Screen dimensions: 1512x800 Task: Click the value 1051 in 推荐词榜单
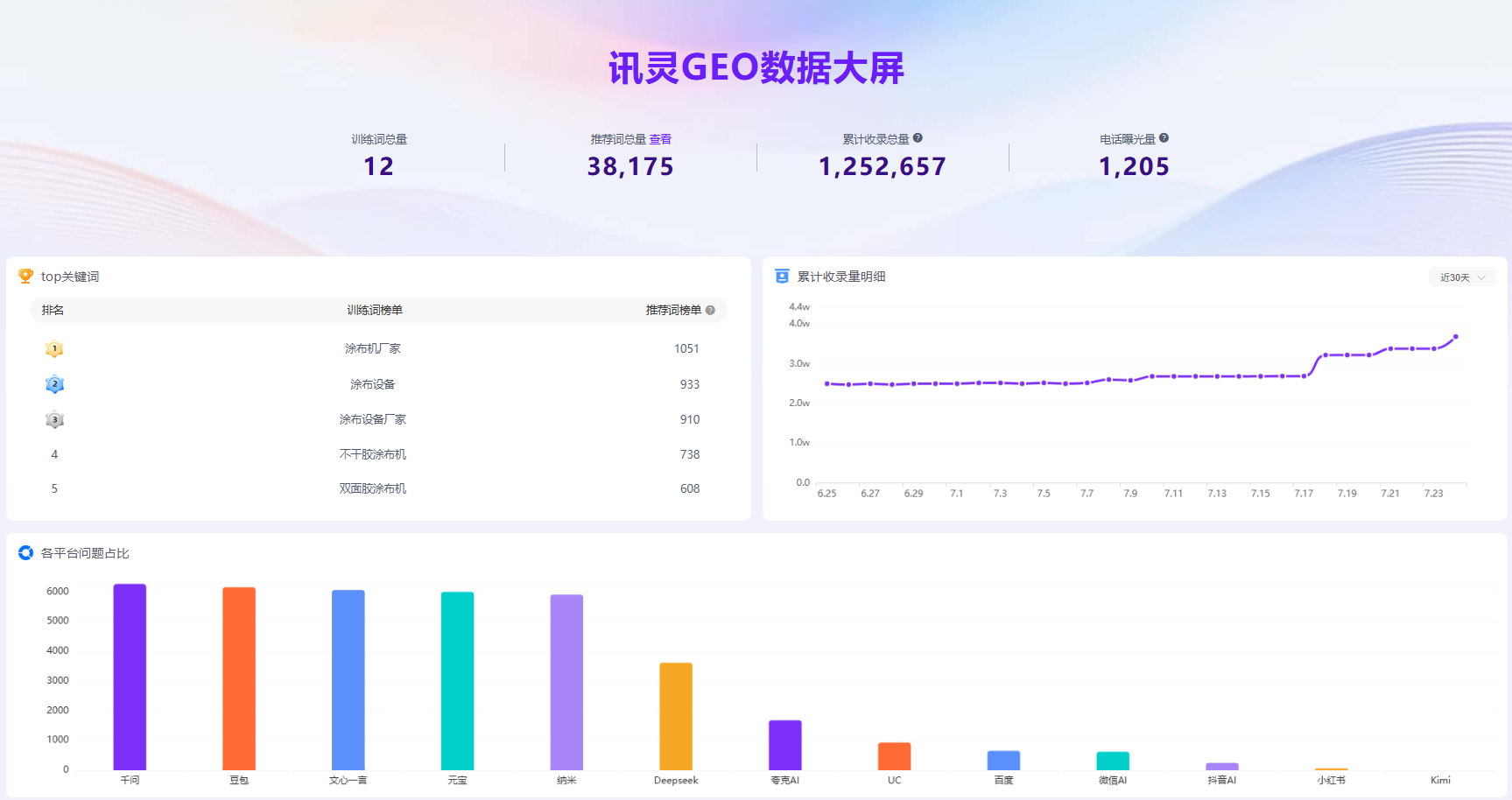[x=686, y=348]
